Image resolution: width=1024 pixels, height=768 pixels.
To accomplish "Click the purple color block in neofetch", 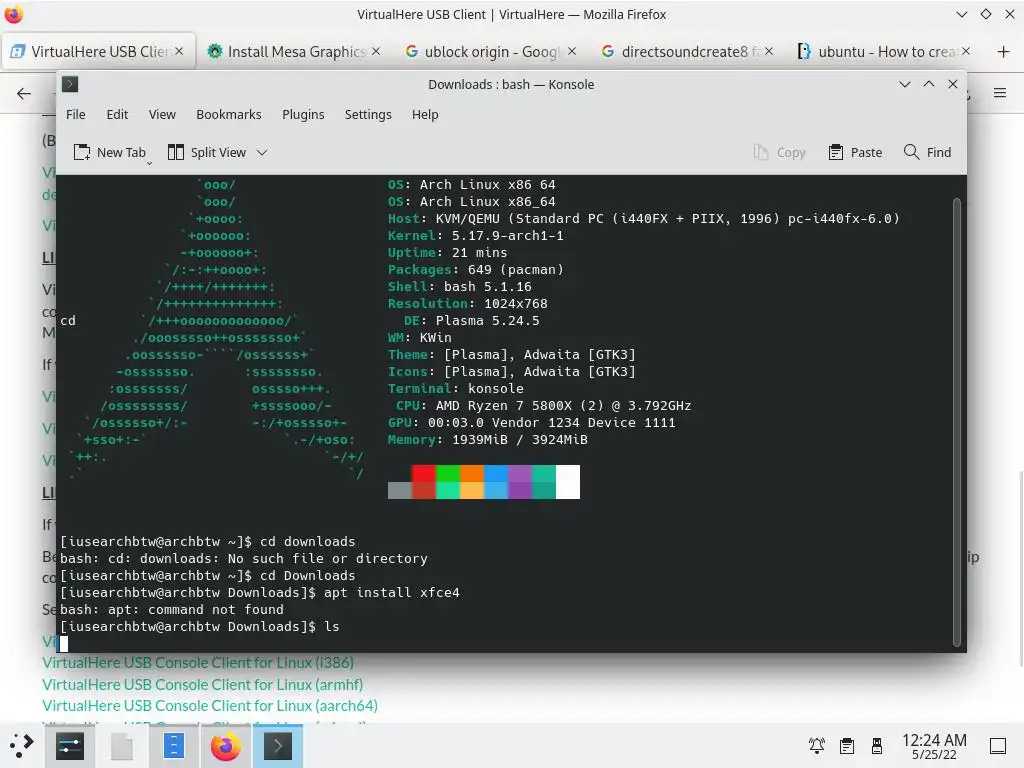I will tap(520, 482).
